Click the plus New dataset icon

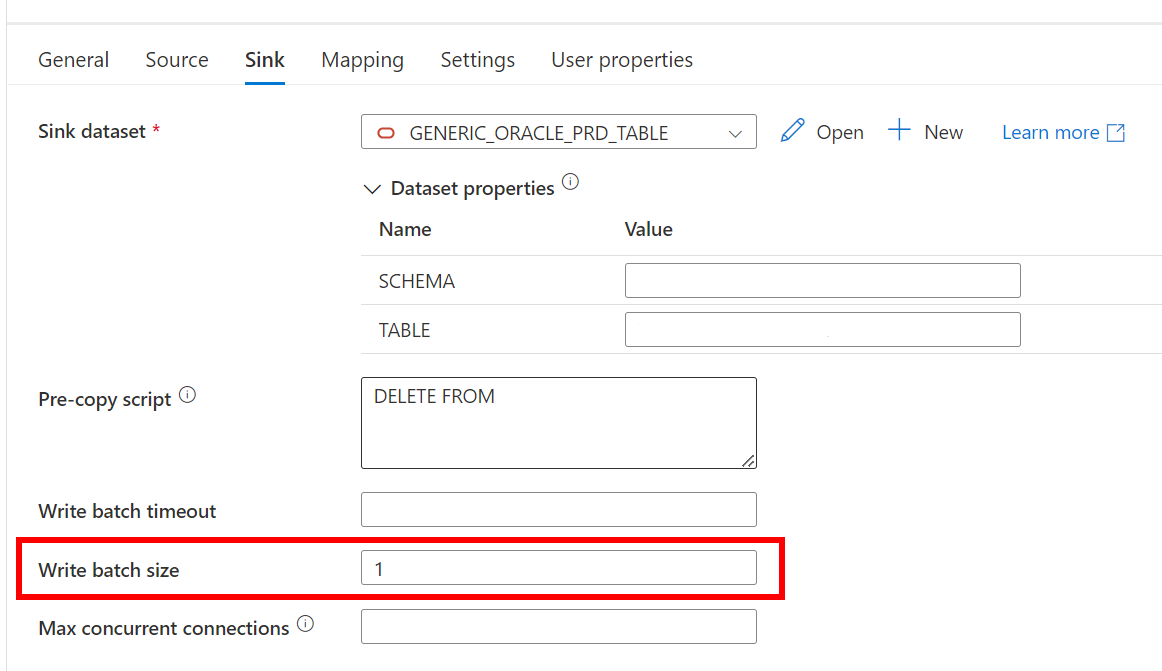coord(899,130)
